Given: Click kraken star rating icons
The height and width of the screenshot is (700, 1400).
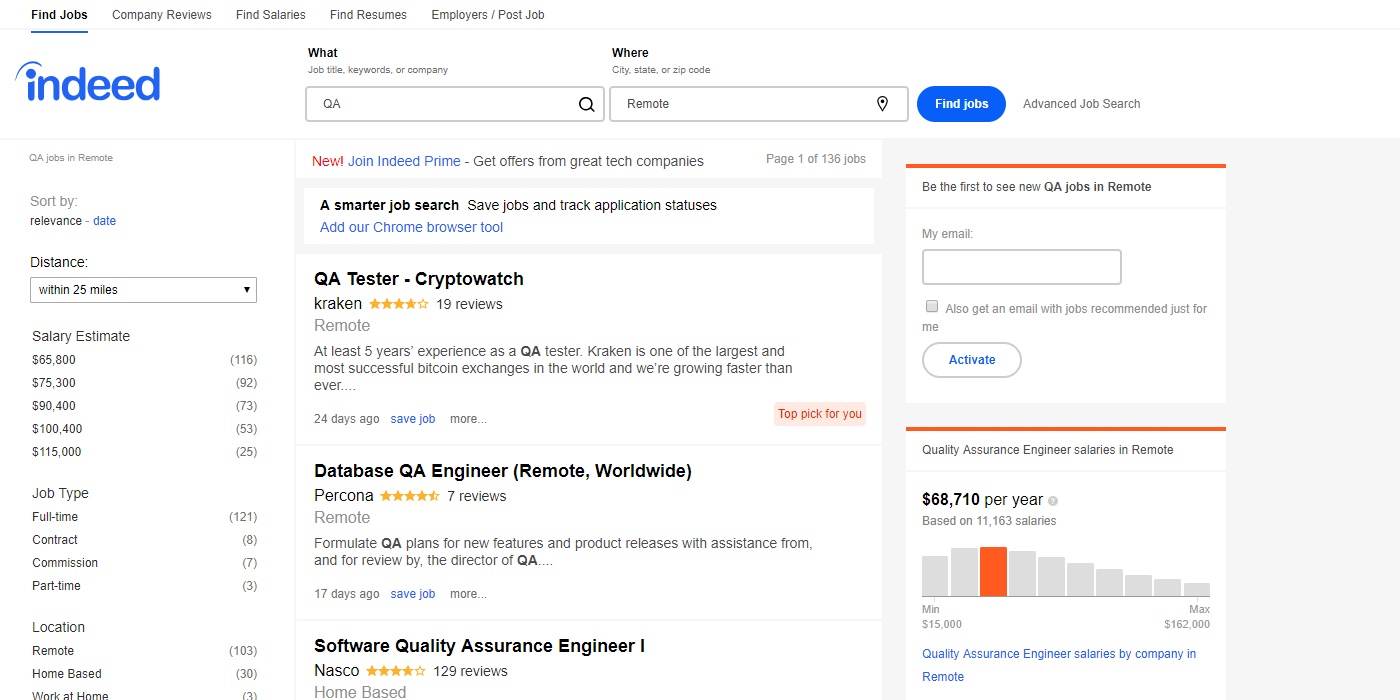Looking at the screenshot, I should click(x=398, y=304).
